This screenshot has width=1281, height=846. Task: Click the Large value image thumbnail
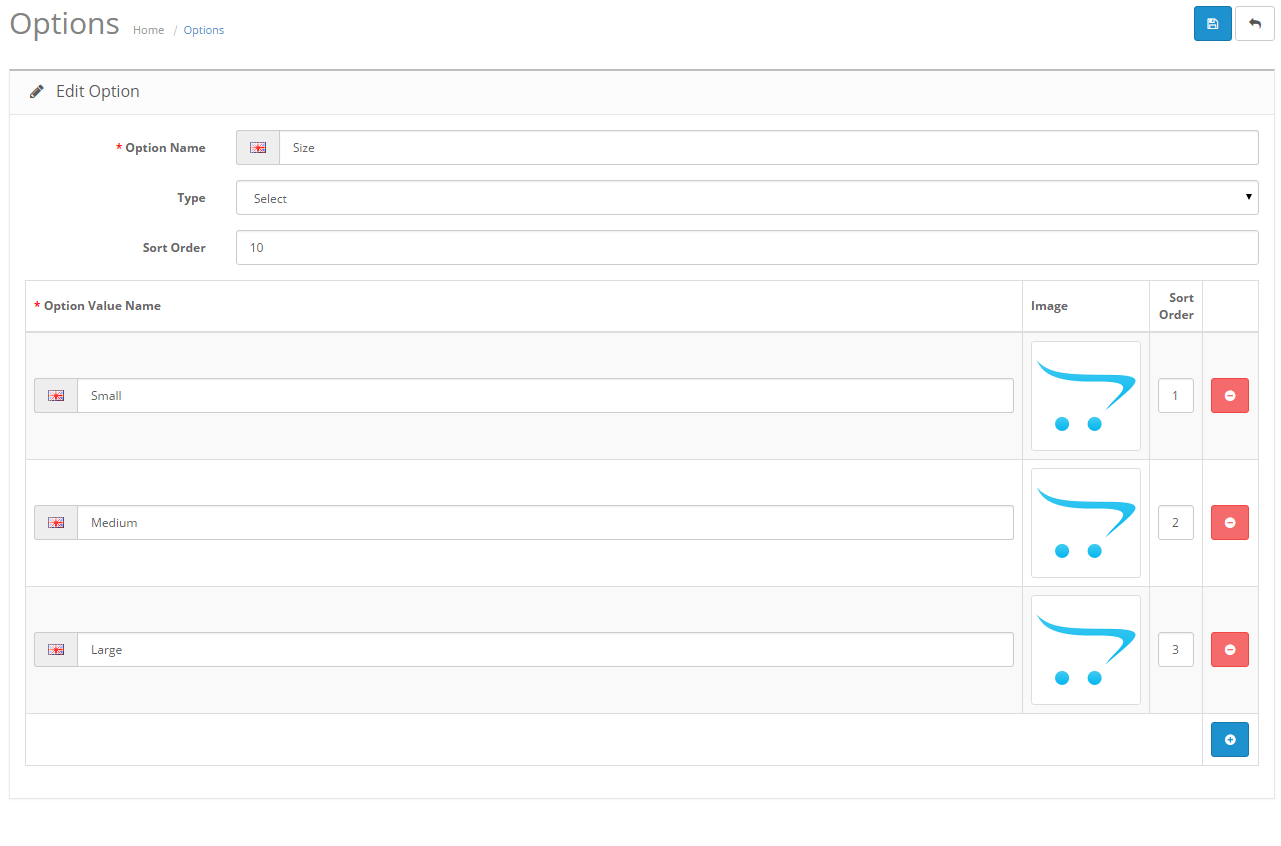(x=1085, y=649)
